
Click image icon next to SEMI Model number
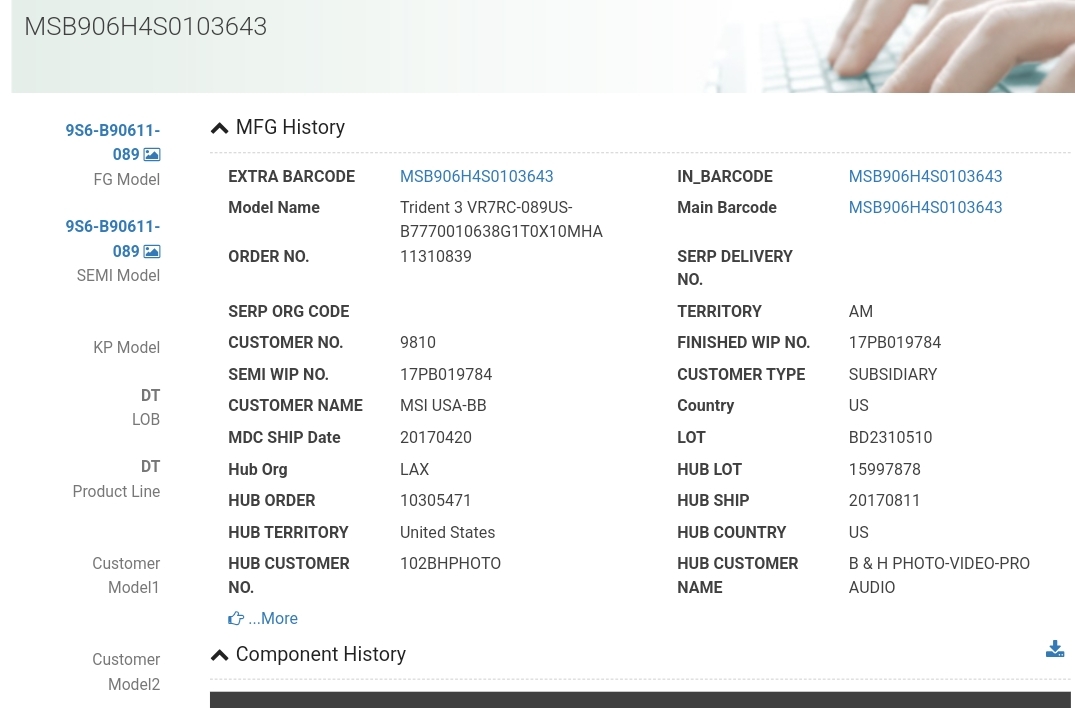coord(152,252)
